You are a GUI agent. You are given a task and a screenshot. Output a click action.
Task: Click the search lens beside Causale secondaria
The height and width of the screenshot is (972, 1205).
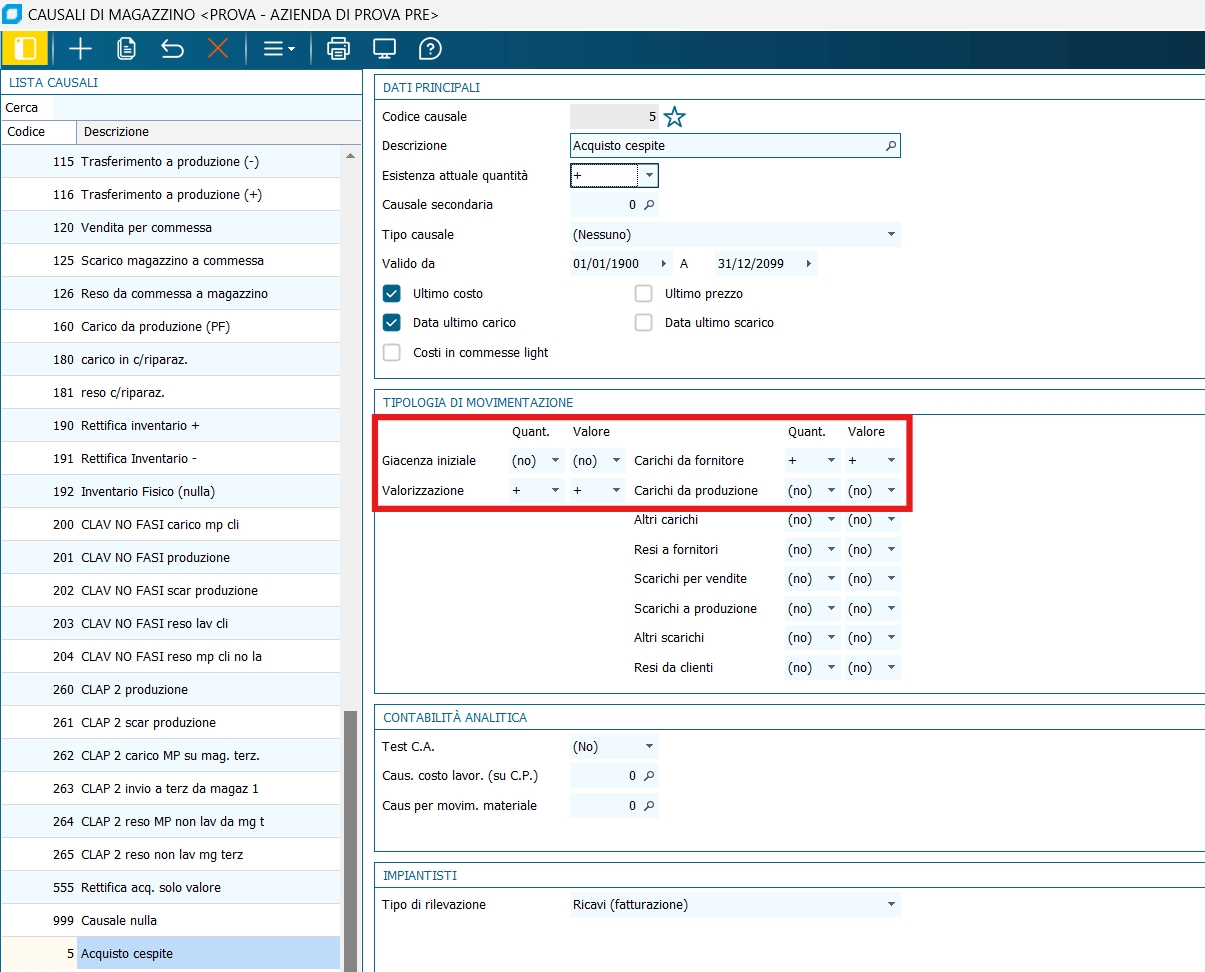point(648,205)
